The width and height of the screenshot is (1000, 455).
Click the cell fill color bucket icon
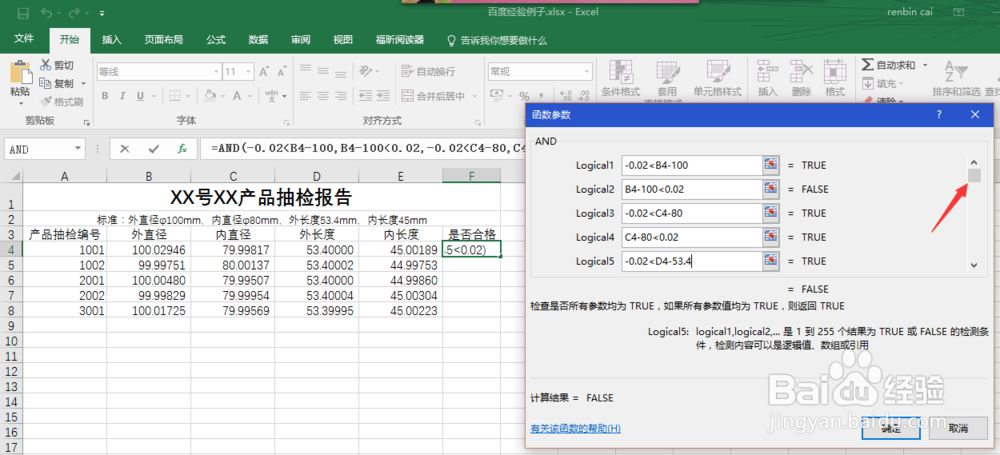209,96
